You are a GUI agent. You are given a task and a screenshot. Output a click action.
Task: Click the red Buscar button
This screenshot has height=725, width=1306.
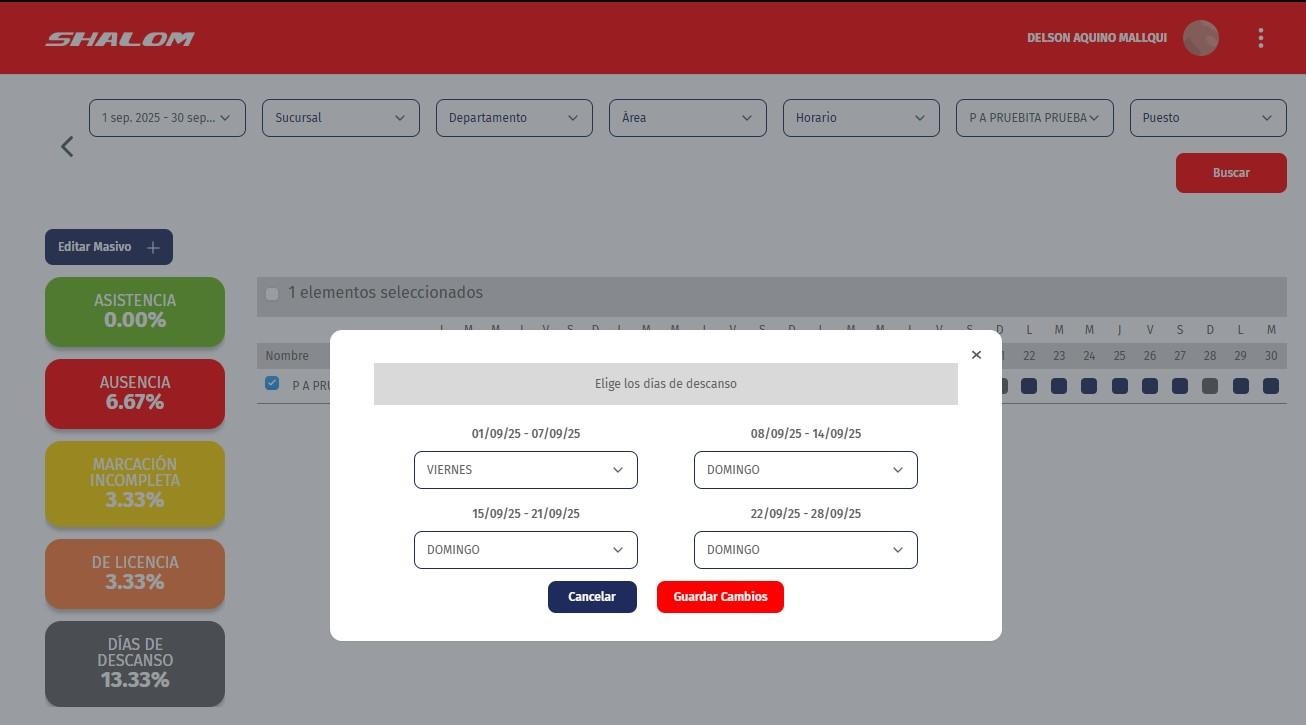(1231, 173)
